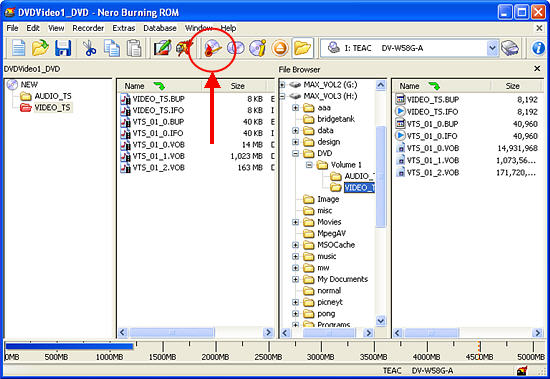Open the recorder selection dropdown
Viewport: 550px width, 379px height.
[x=492, y=48]
